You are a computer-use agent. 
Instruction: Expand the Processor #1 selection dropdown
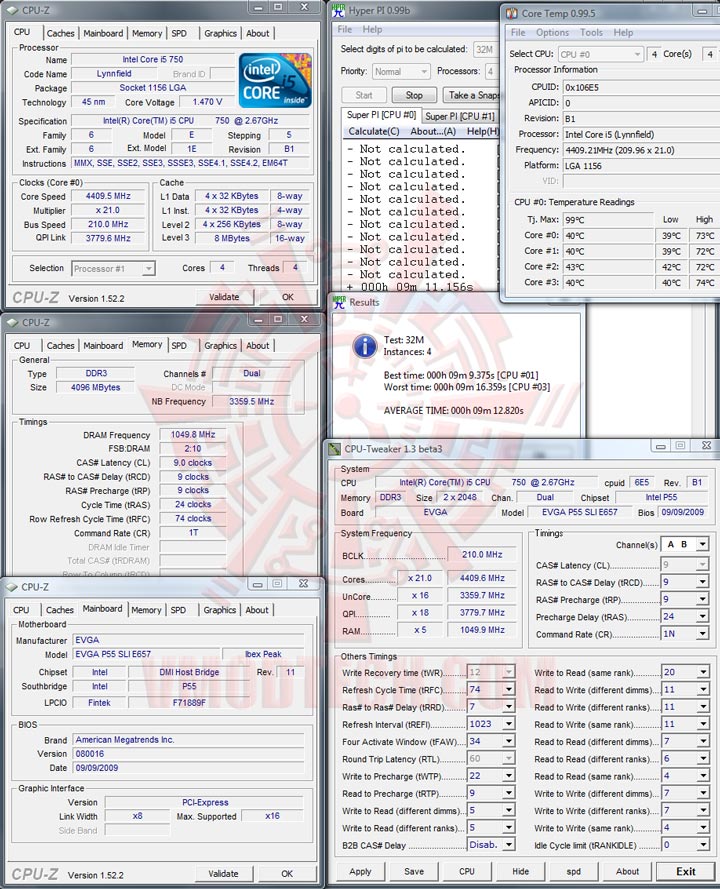[113, 269]
